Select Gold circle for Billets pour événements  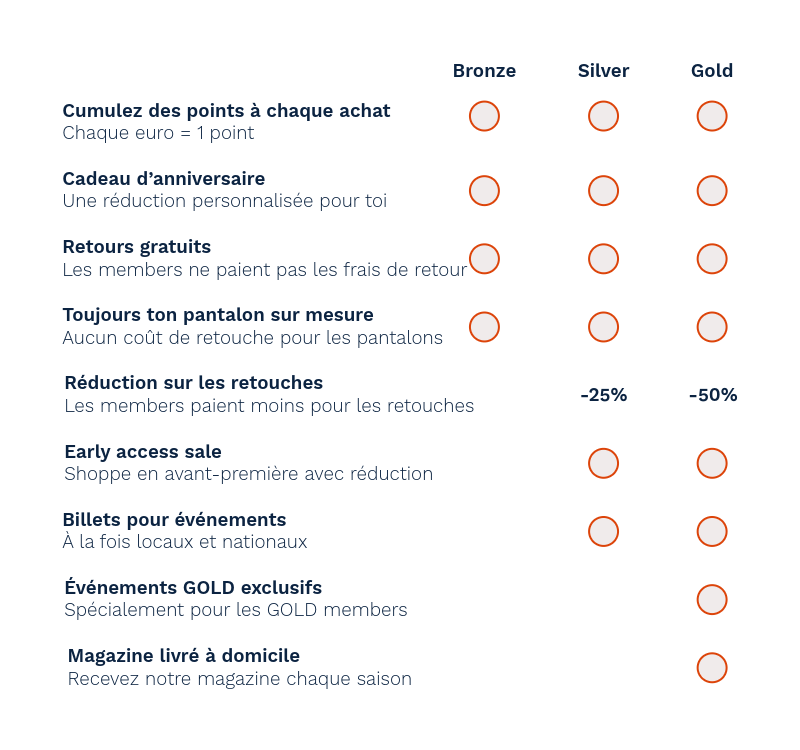click(712, 531)
